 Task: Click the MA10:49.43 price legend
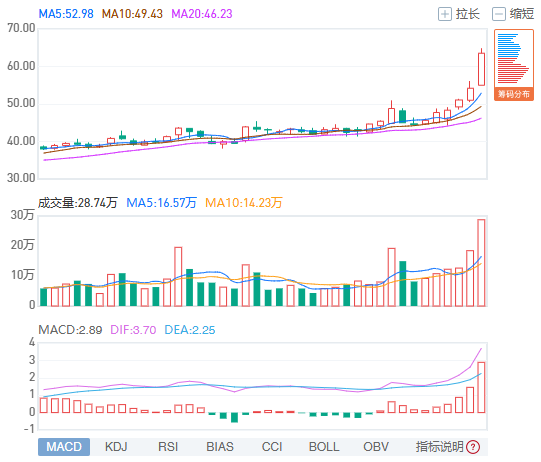[132, 14]
